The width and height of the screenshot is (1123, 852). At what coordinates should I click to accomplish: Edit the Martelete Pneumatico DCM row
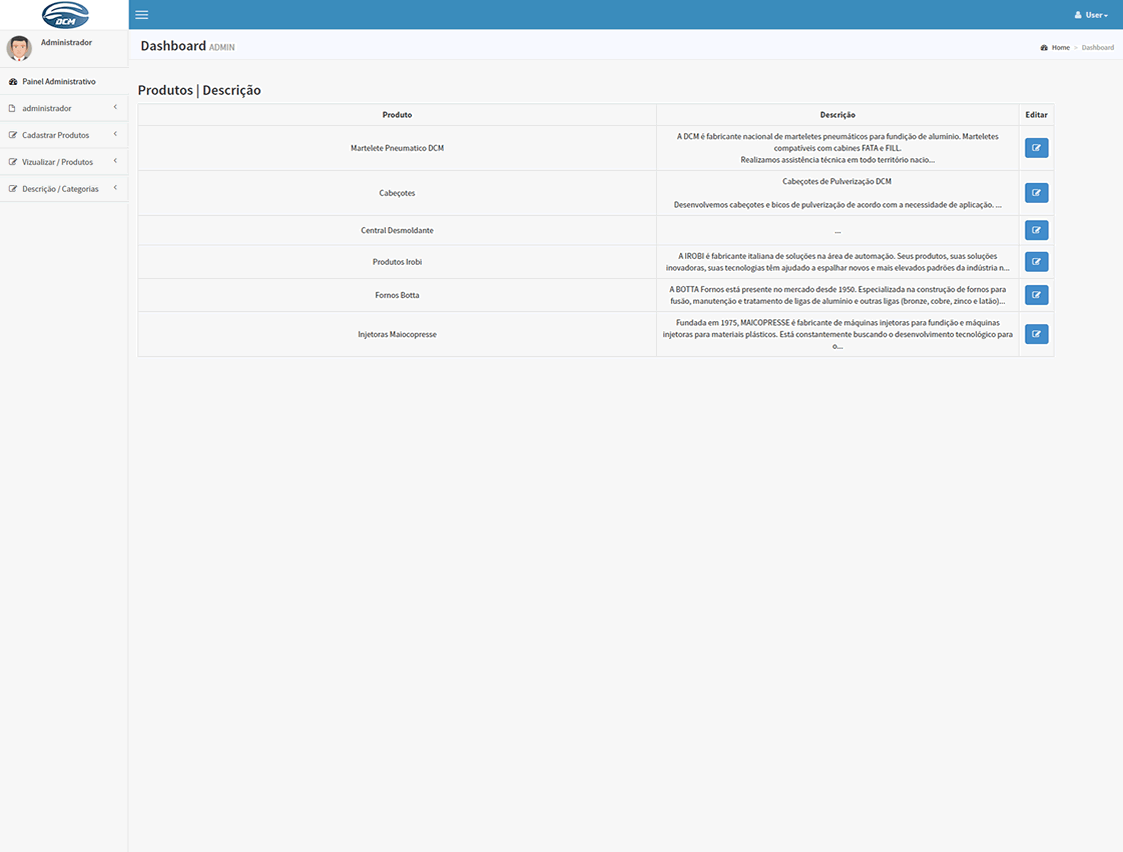point(1036,148)
